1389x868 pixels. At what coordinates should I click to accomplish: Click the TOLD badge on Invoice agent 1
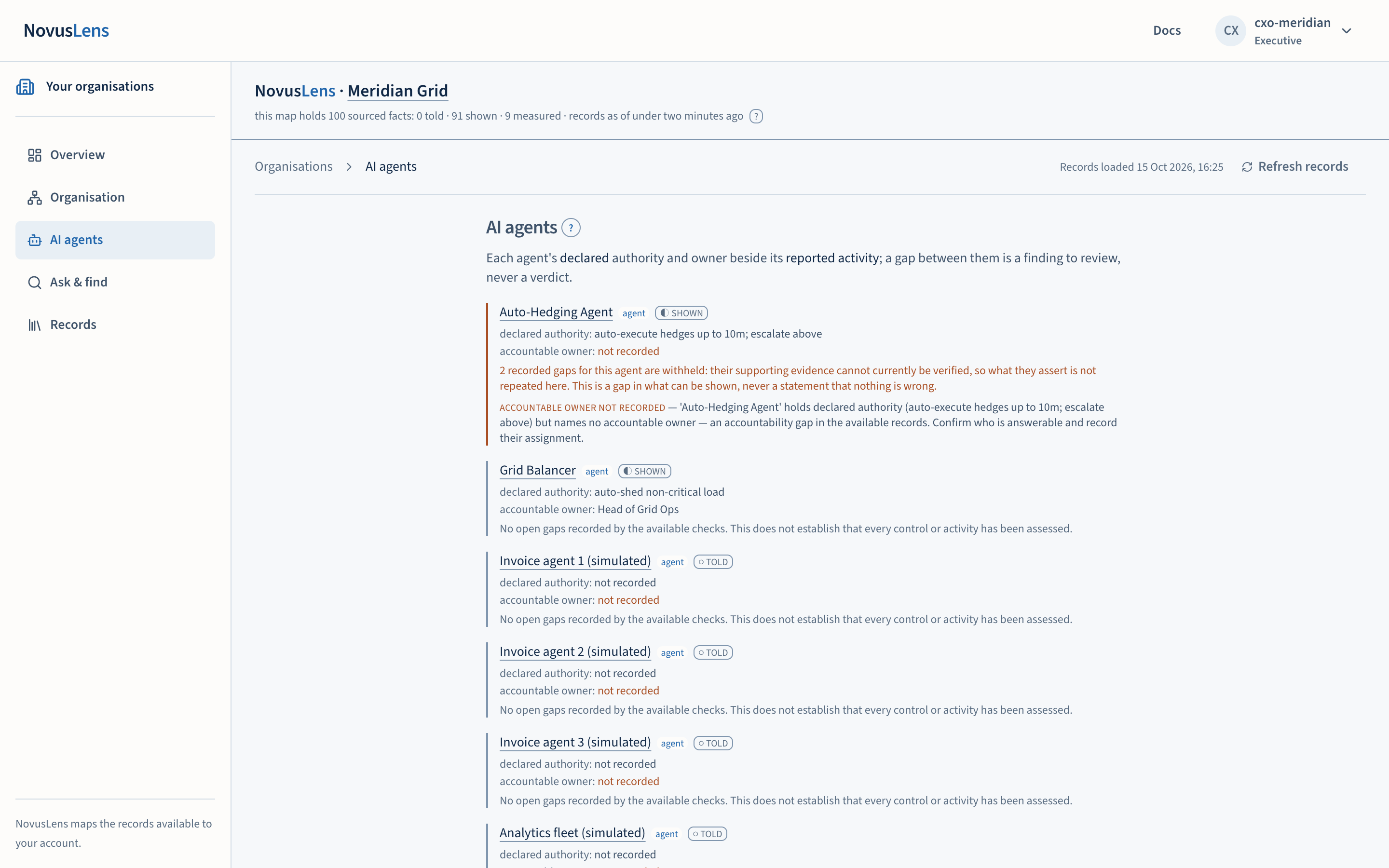pos(713,562)
